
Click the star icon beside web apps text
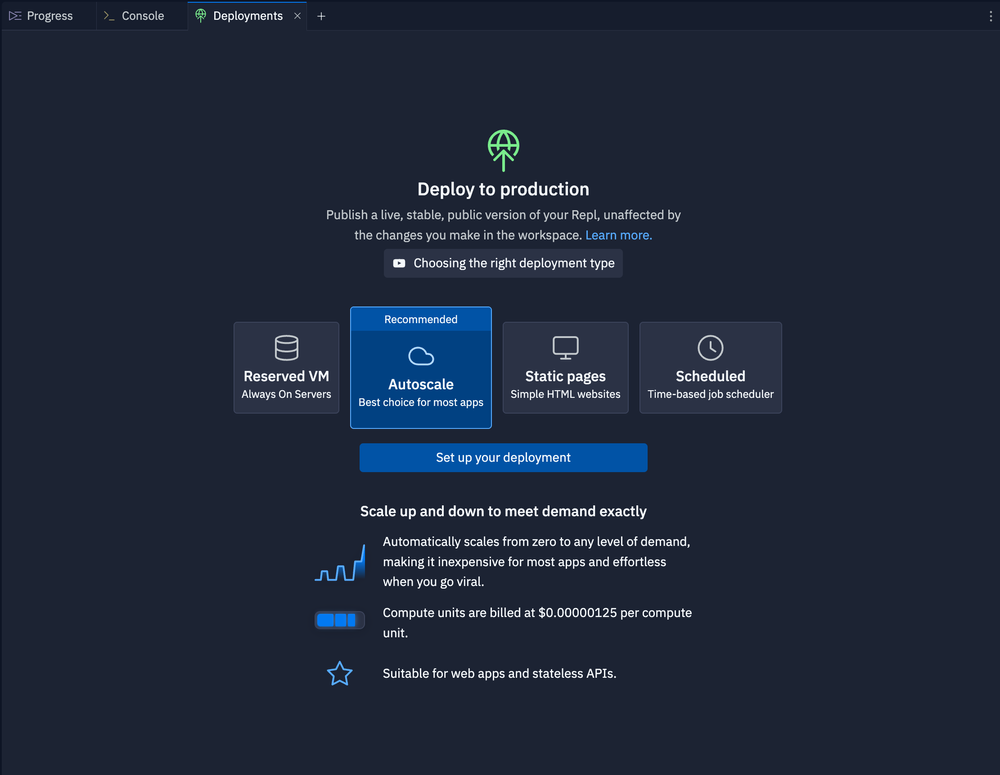pos(340,674)
